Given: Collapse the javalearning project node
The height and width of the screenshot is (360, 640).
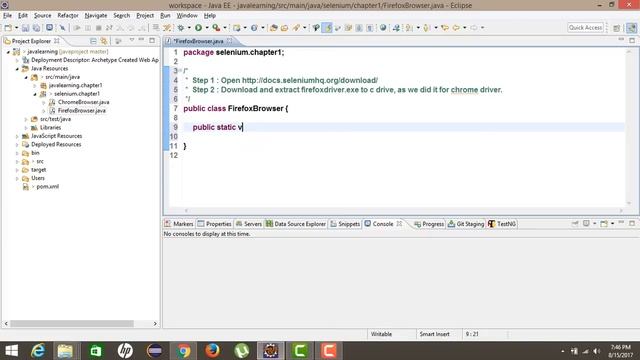Looking at the screenshot, I should (x=8, y=52).
